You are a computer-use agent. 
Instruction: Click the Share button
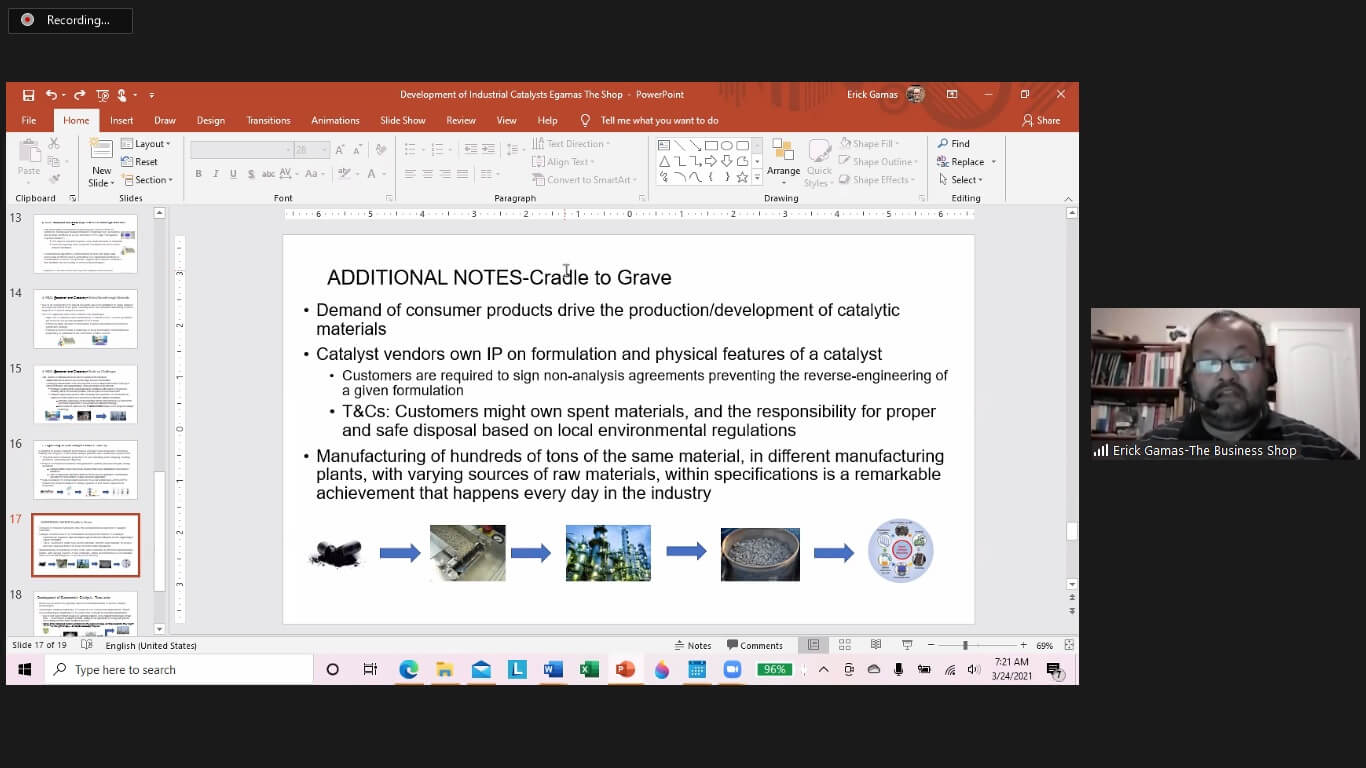1041,120
